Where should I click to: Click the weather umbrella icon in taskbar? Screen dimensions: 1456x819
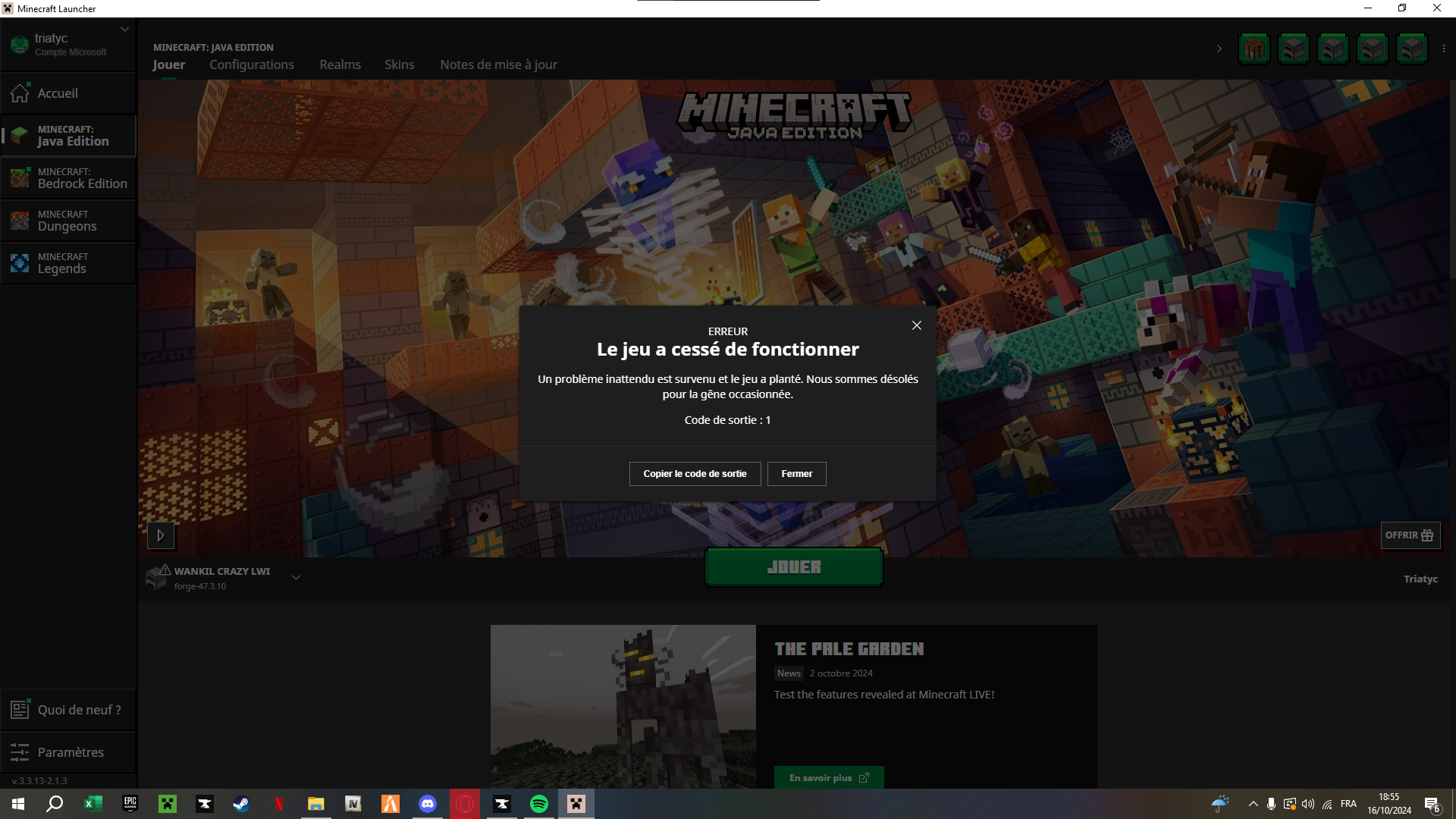1220,804
